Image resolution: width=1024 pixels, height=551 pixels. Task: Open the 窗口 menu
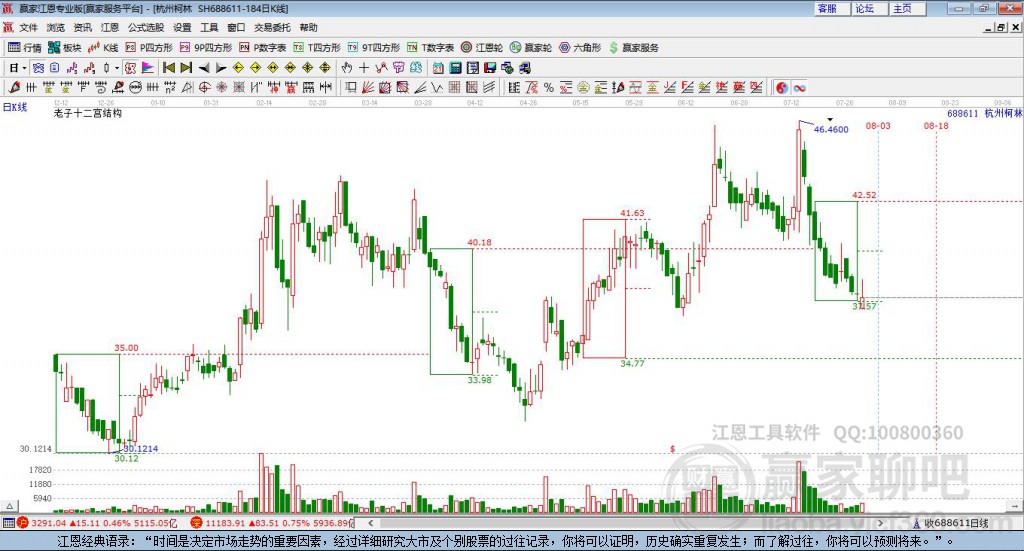coord(236,27)
